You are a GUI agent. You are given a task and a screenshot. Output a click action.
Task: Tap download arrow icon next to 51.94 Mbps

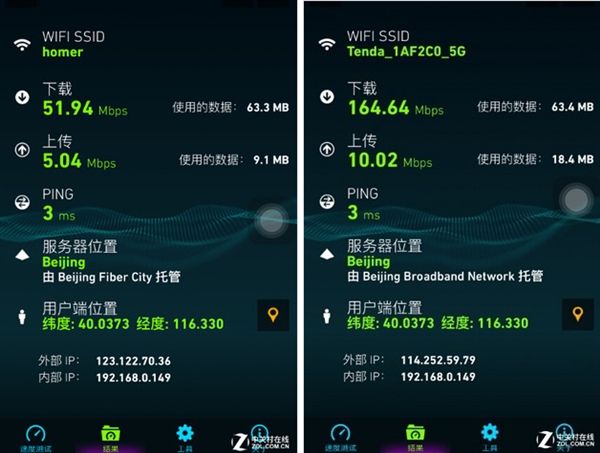pos(21,97)
